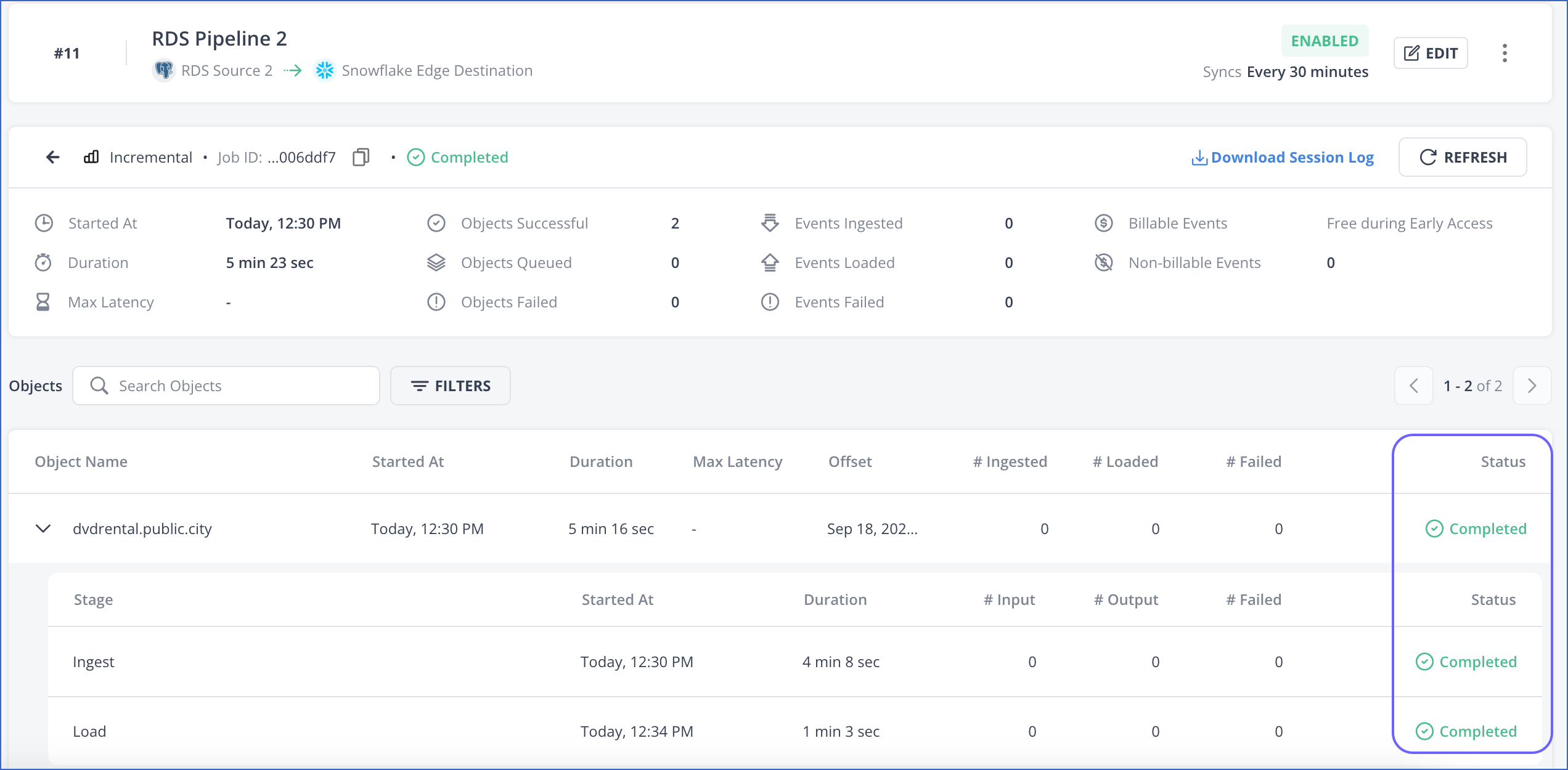
Task: Click the Billable Events dollar icon
Action: (x=1103, y=223)
